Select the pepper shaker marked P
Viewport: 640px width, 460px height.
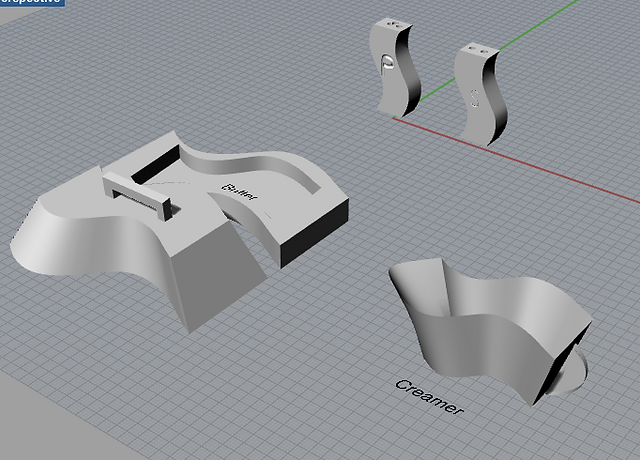pyautogui.click(x=395, y=67)
